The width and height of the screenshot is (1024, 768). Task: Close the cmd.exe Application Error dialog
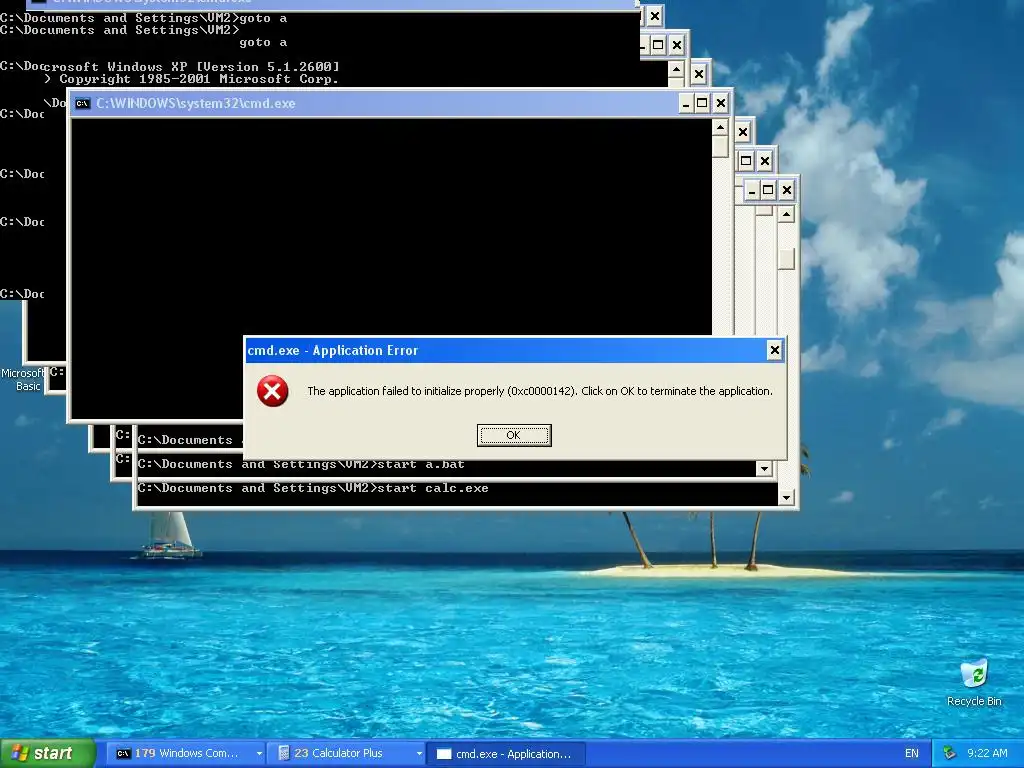(775, 350)
